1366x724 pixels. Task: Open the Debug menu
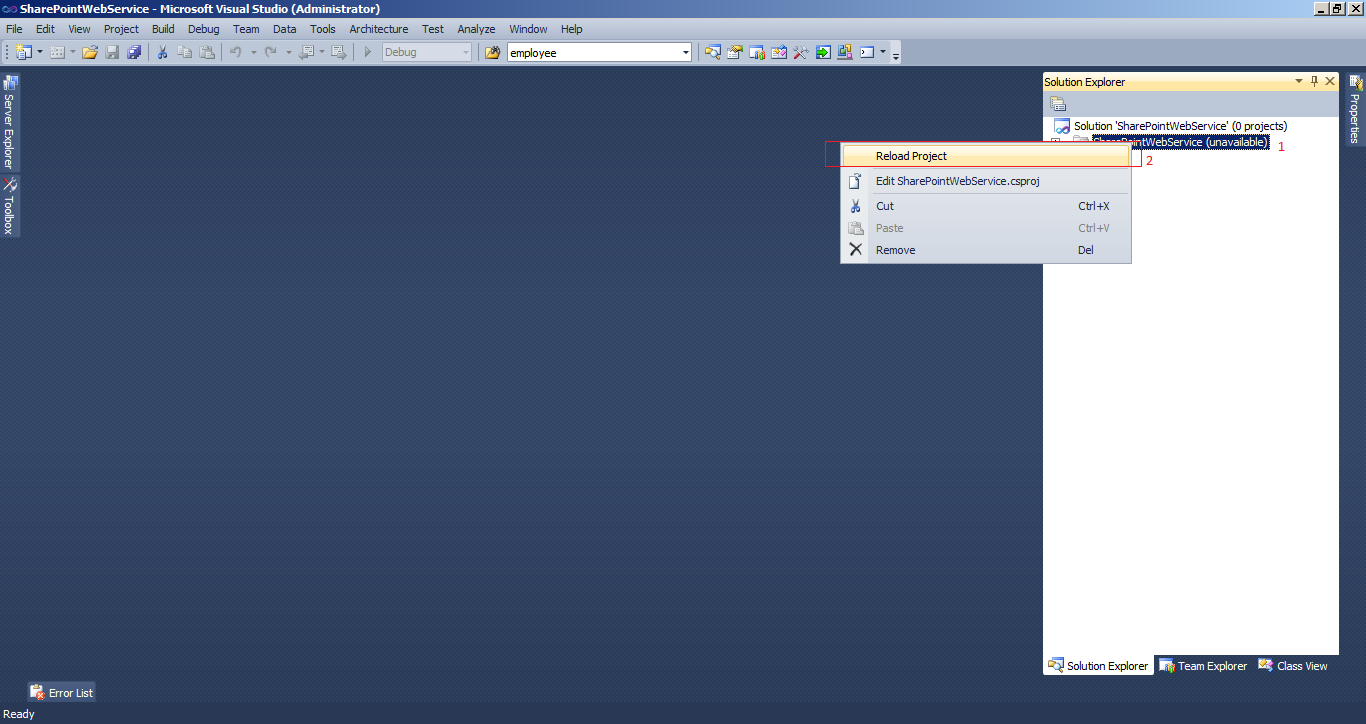(203, 29)
